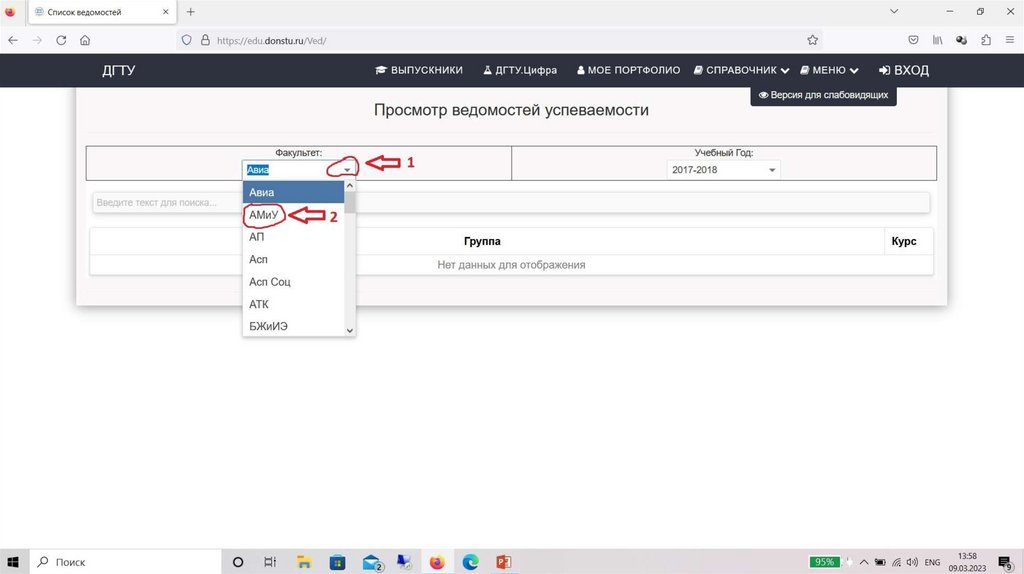This screenshot has width=1024, height=574.
Task: Choose БЖиИЭ in the faculty list
Action: 269,326
